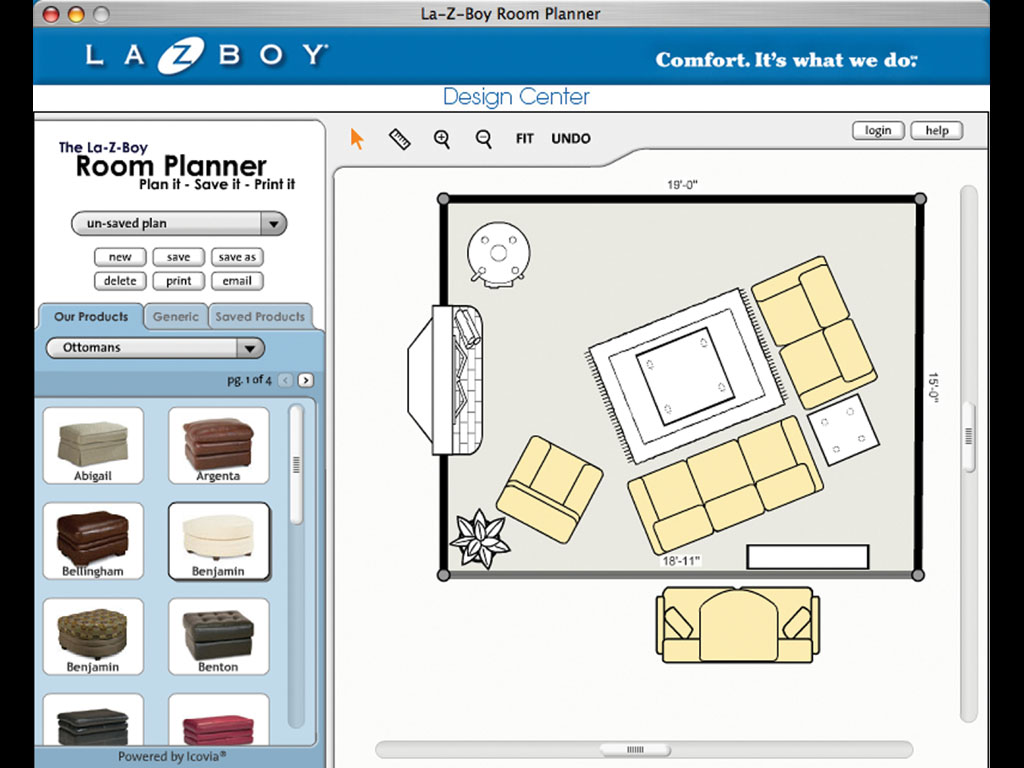Go to previous products page arrow
The image size is (1024, 768).
285,380
